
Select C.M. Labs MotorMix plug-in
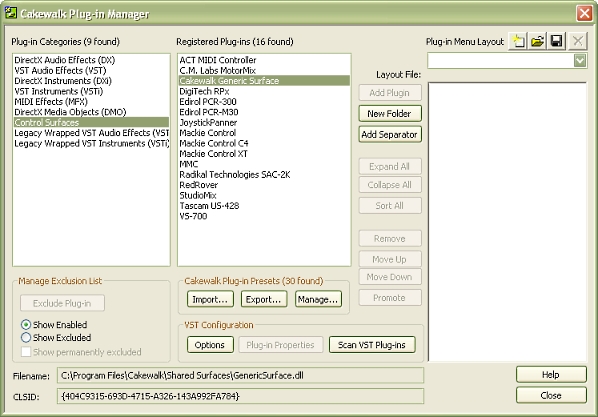click(x=264, y=71)
